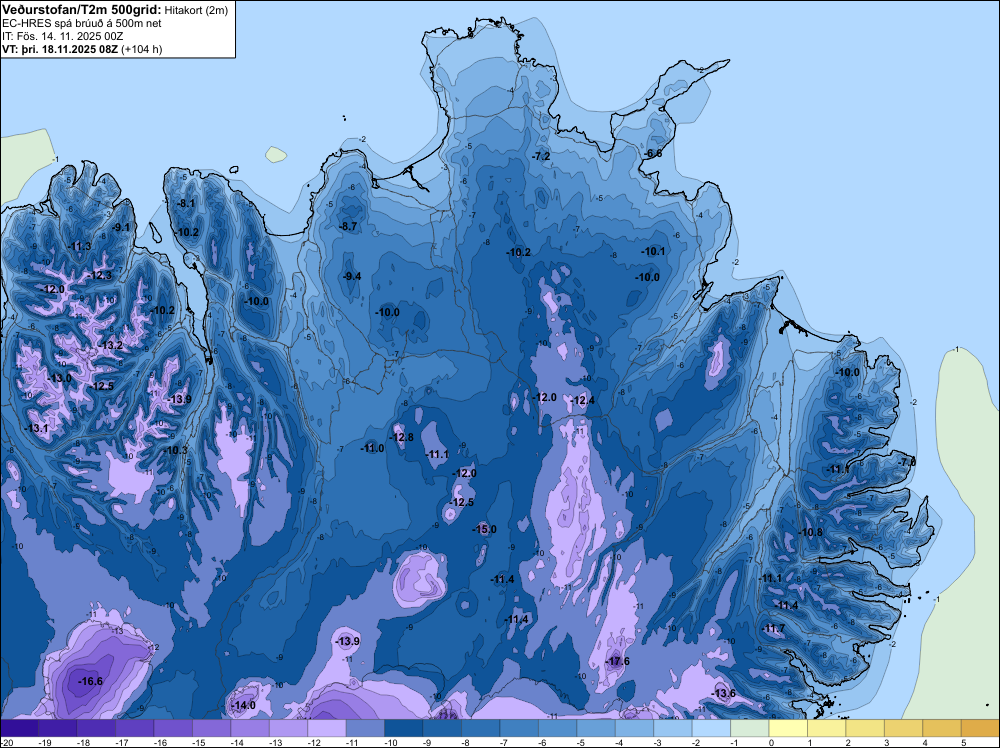The height and width of the screenshot is (748, 1000).
Task: Click legend swatch between 2 and 3
Action: coord(865,728)
